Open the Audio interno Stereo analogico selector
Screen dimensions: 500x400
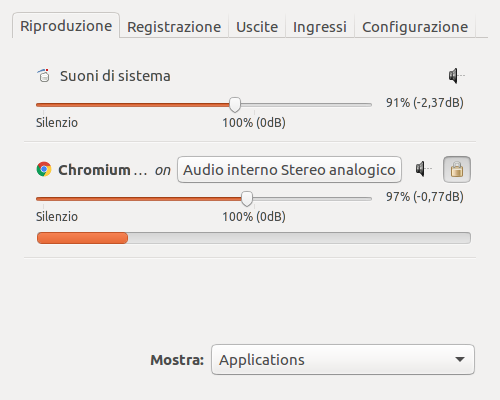point(289,170)
